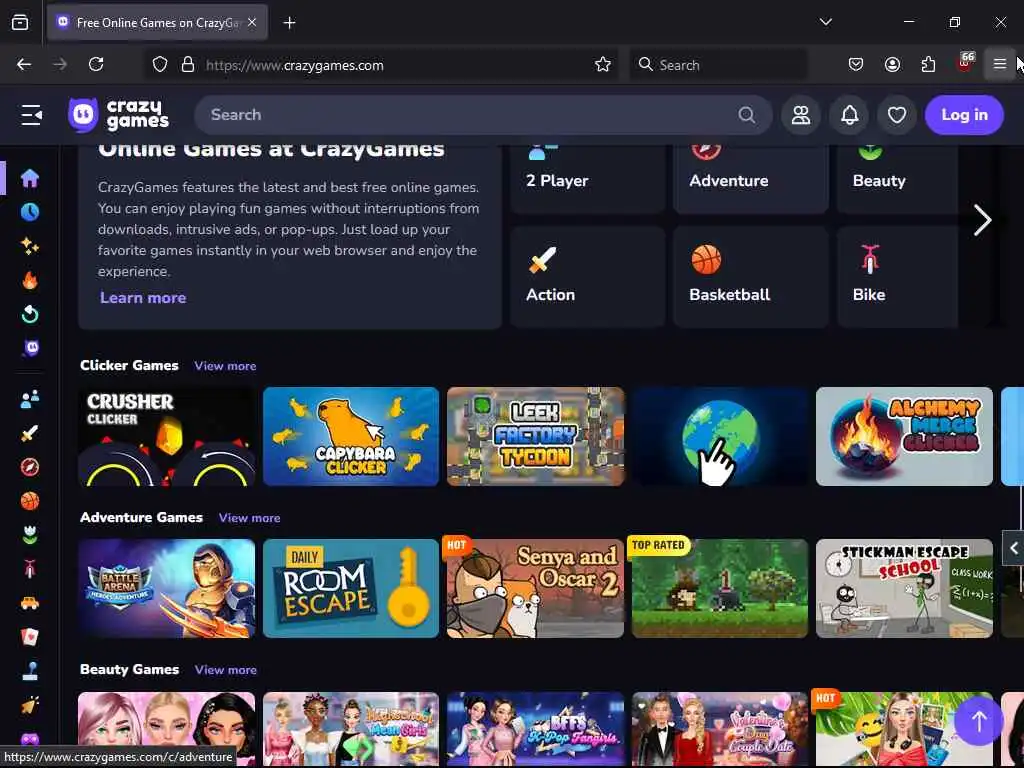Open the Bike category card
1024x768 pixels.
pos(898,277)
